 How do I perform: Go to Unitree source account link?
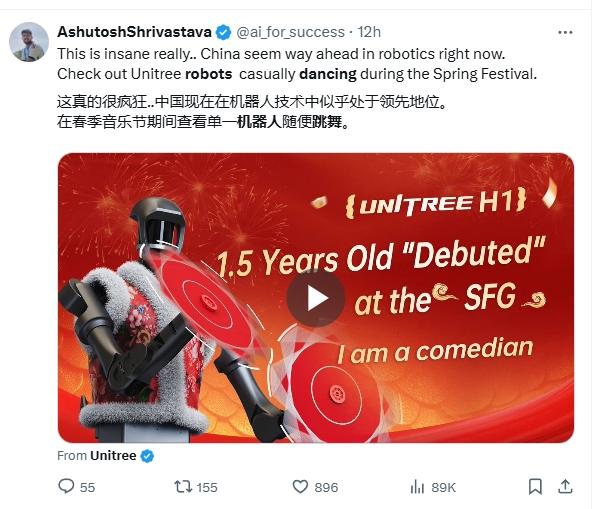(113, 456)
